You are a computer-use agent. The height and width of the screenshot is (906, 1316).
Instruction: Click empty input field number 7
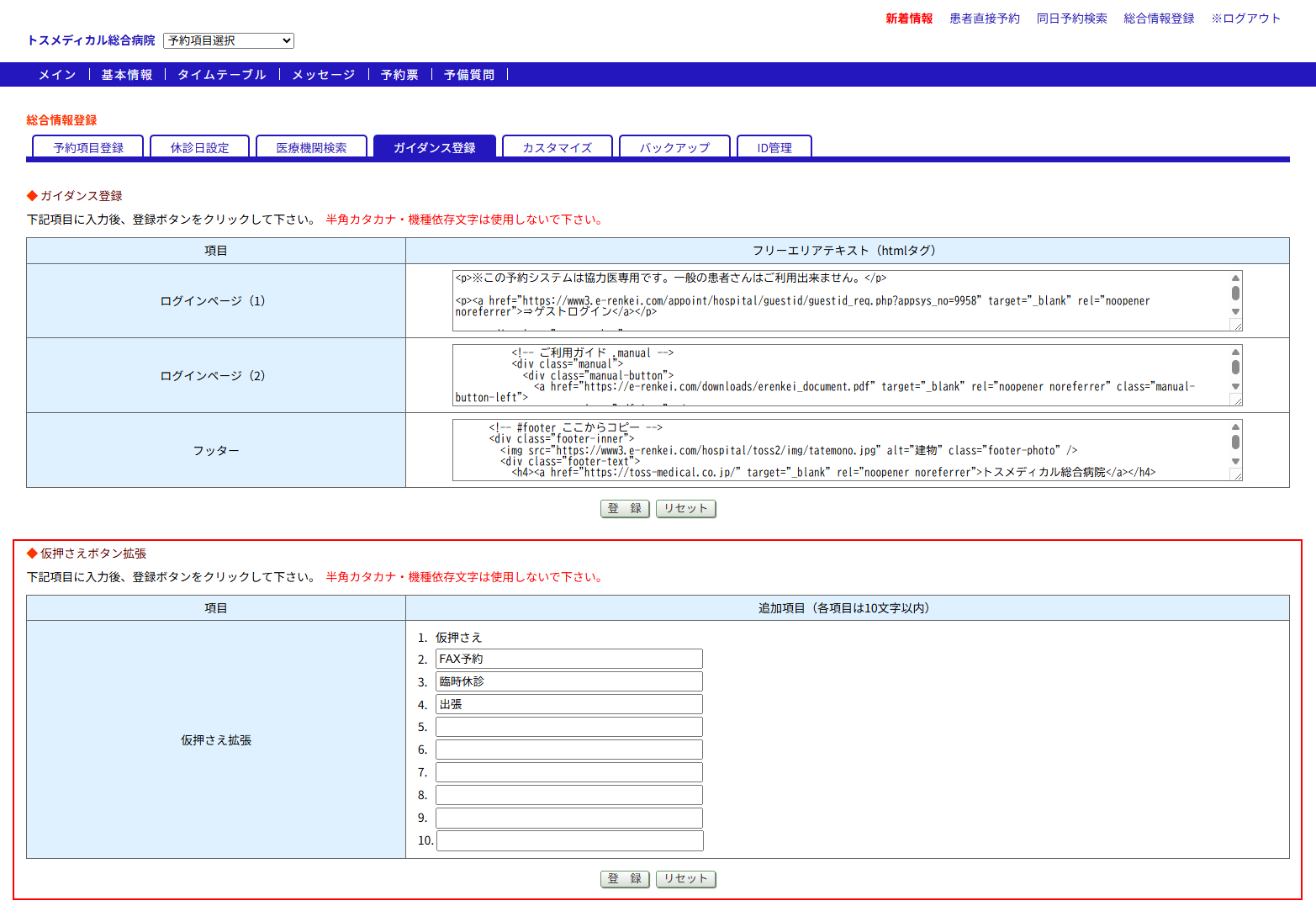569,772
